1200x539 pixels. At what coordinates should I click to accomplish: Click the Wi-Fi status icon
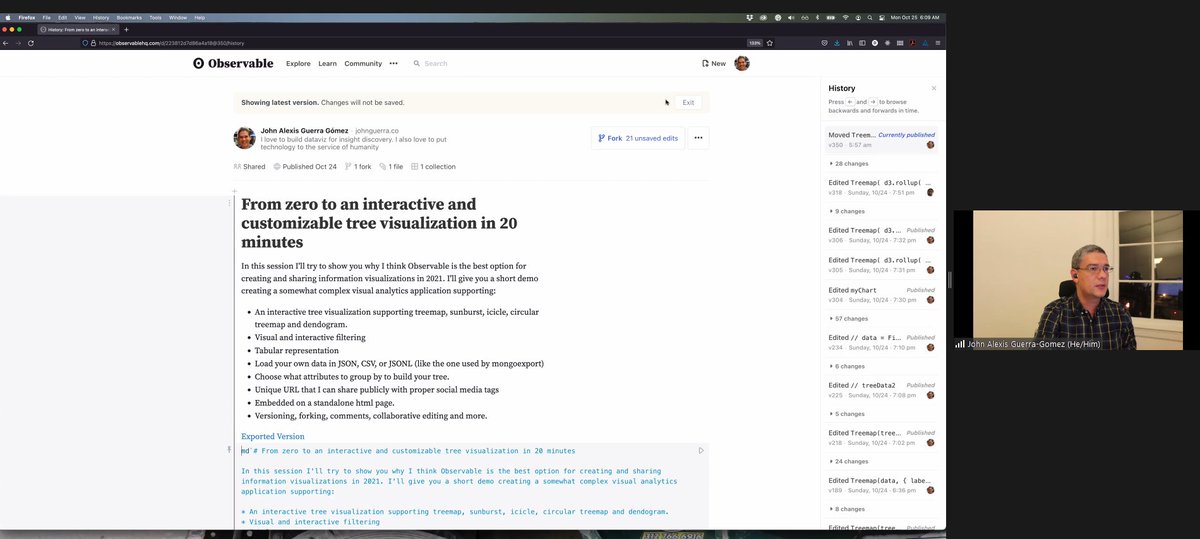845,17
